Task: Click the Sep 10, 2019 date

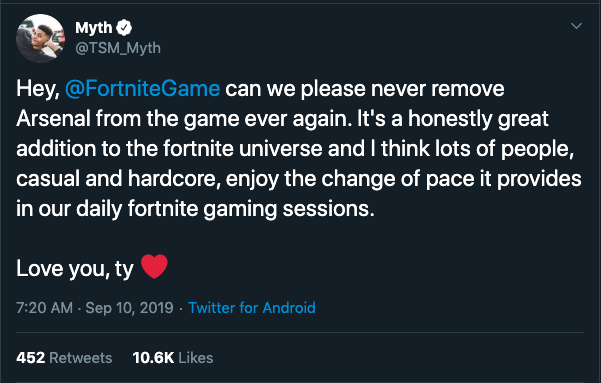Action: click(130, 308)
